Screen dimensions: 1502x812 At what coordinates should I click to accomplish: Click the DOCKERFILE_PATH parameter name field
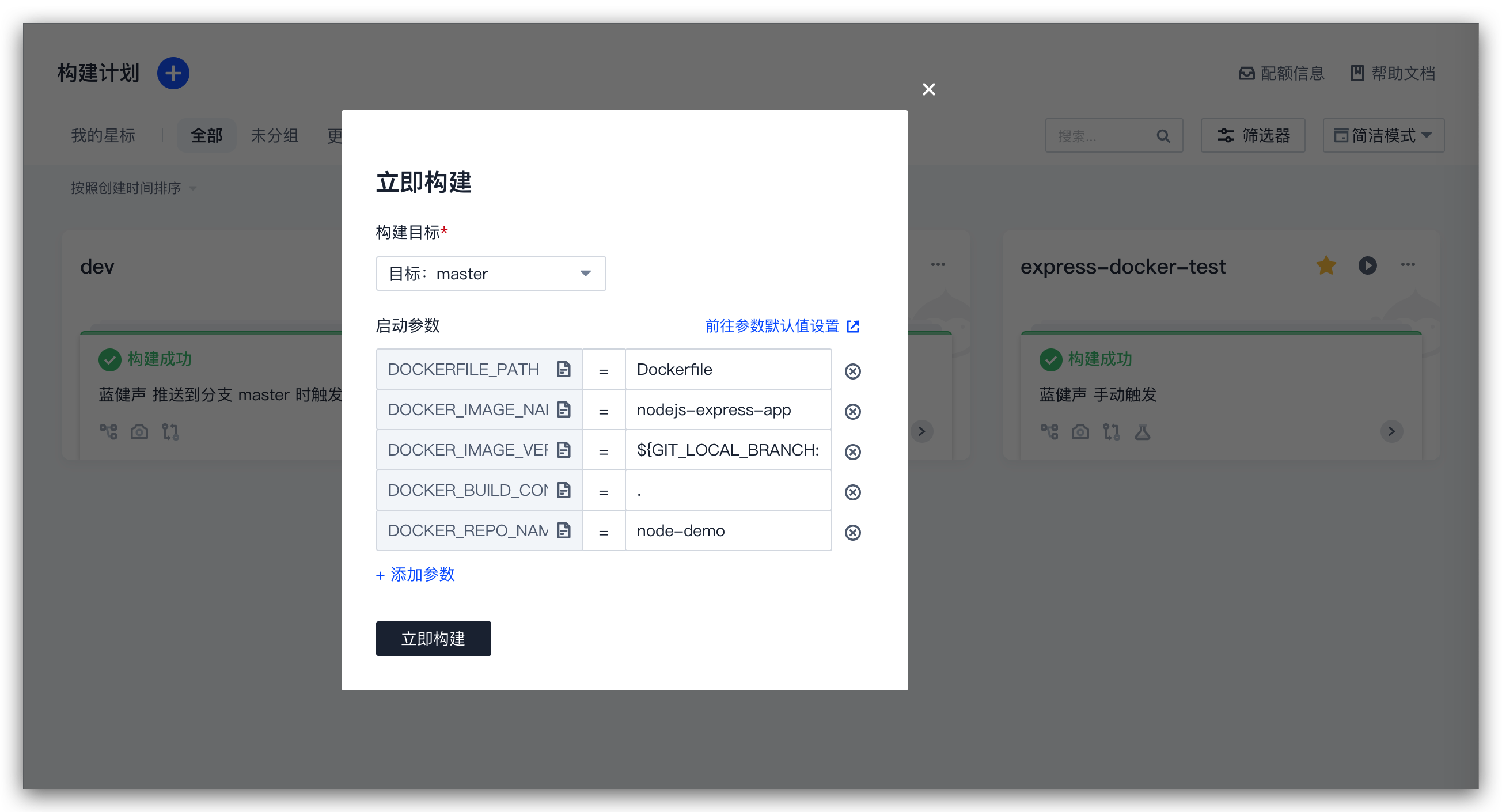(x=479, y=369)
